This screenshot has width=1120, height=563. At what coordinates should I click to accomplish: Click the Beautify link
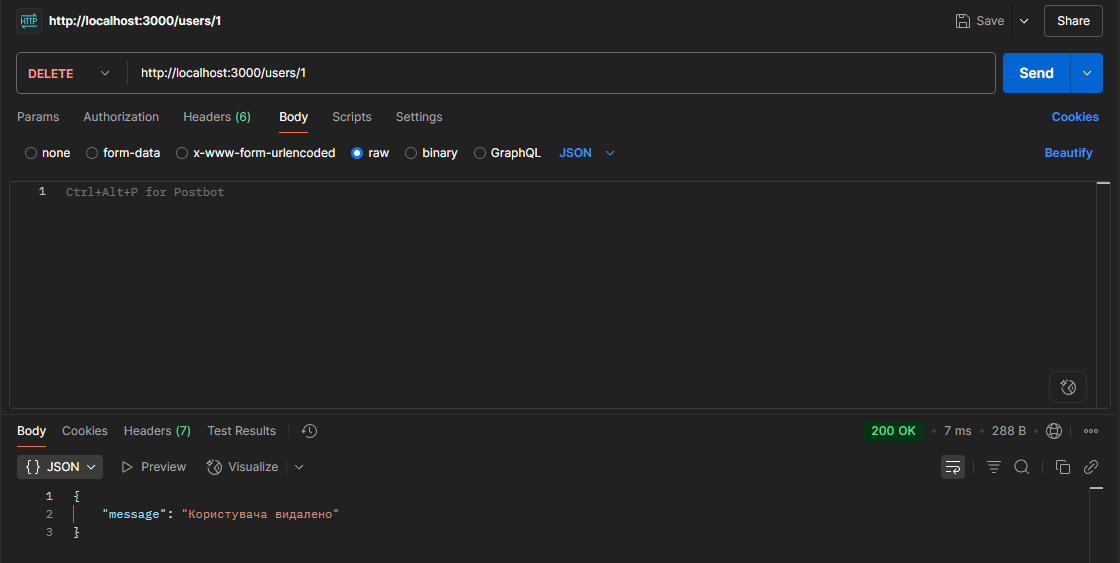click(x=1068, y=153)
